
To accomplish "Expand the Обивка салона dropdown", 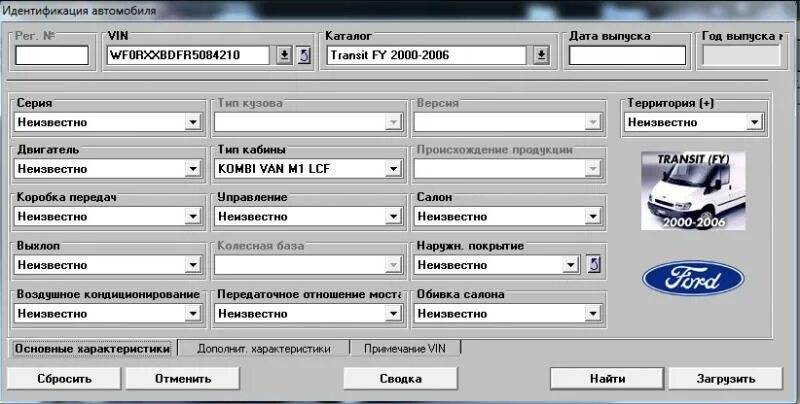I will tap(592, 313).
